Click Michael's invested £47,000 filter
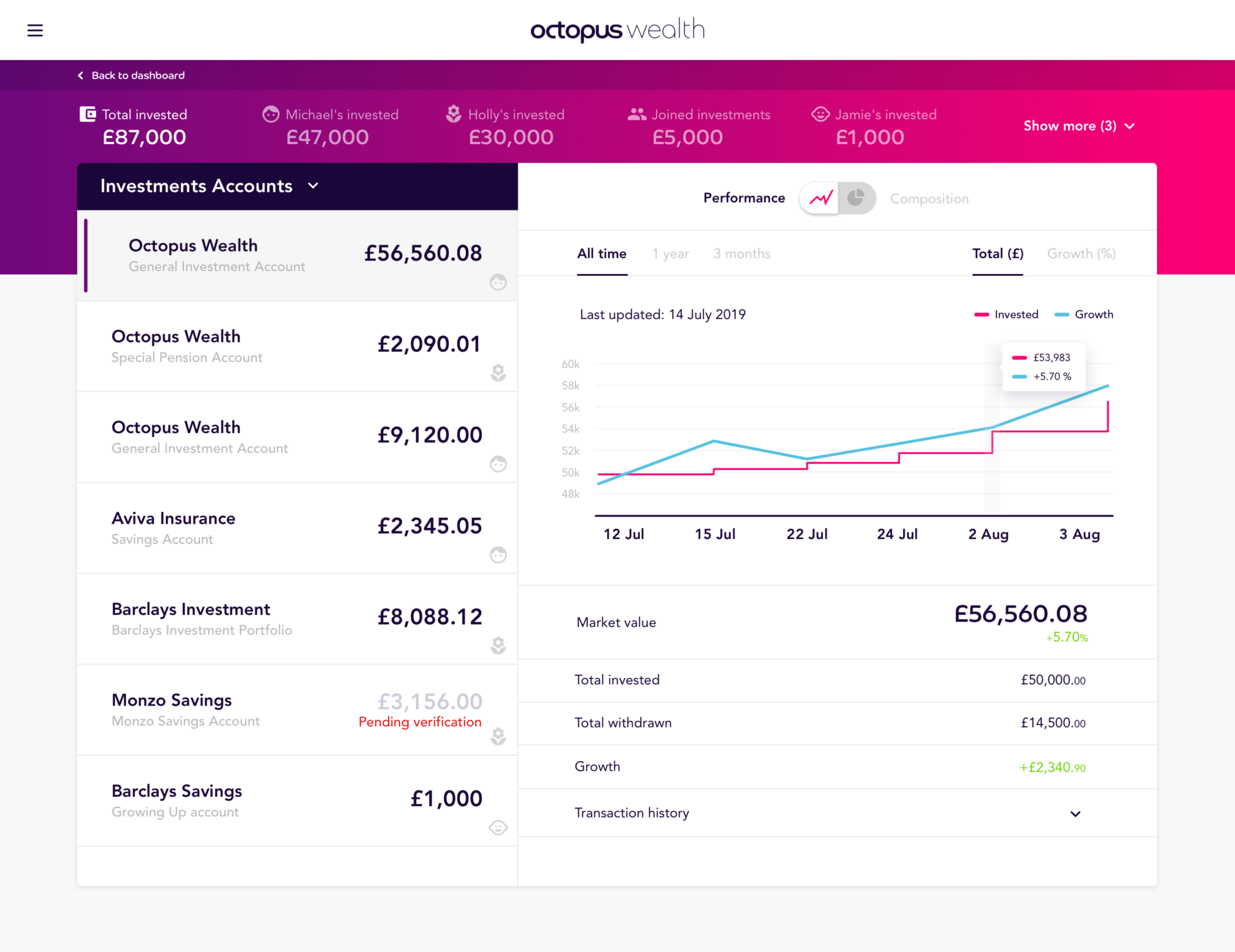 [331, 126]
